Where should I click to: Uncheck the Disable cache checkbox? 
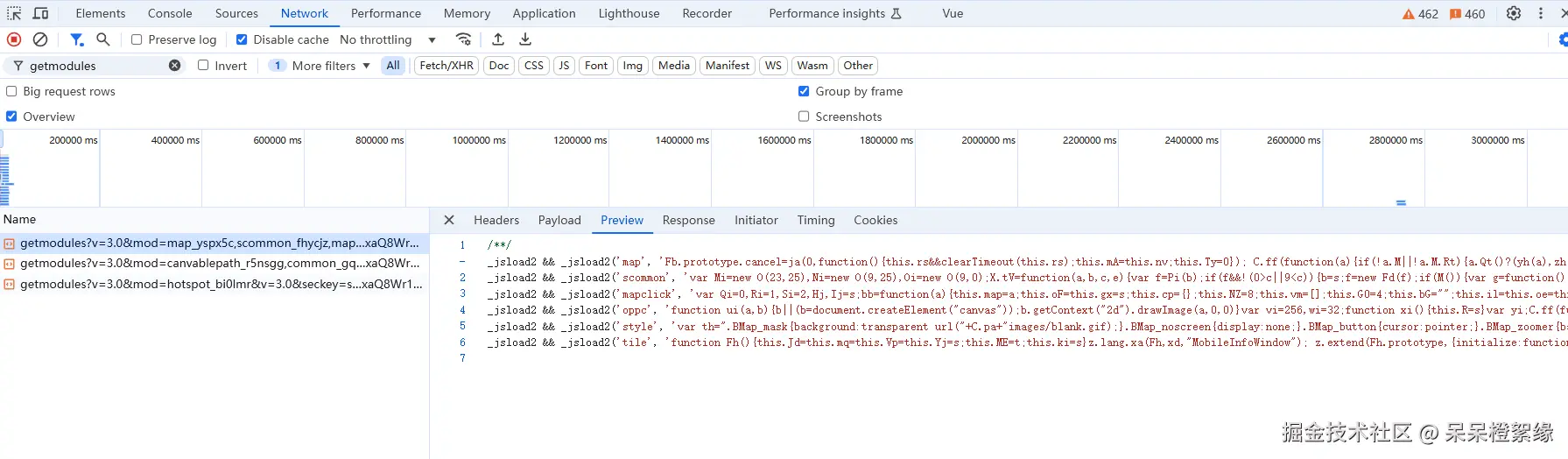point(242,39)
